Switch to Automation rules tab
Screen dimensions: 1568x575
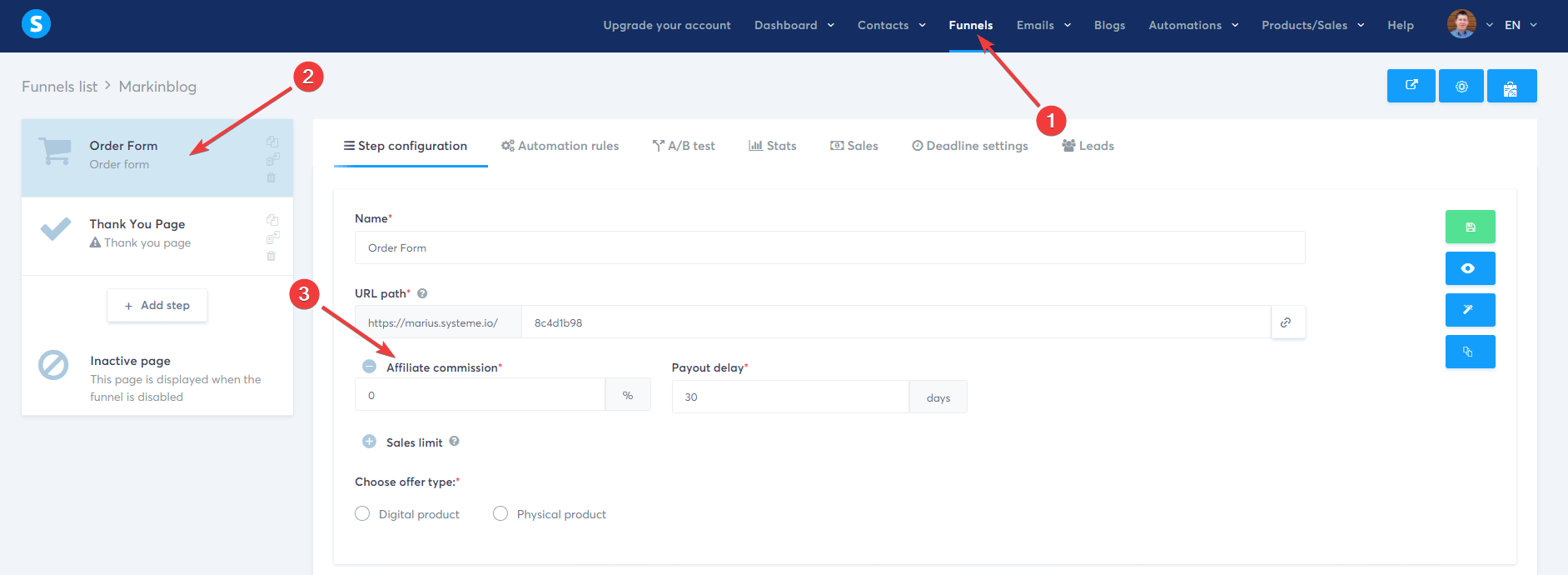[x=560, y=146]
